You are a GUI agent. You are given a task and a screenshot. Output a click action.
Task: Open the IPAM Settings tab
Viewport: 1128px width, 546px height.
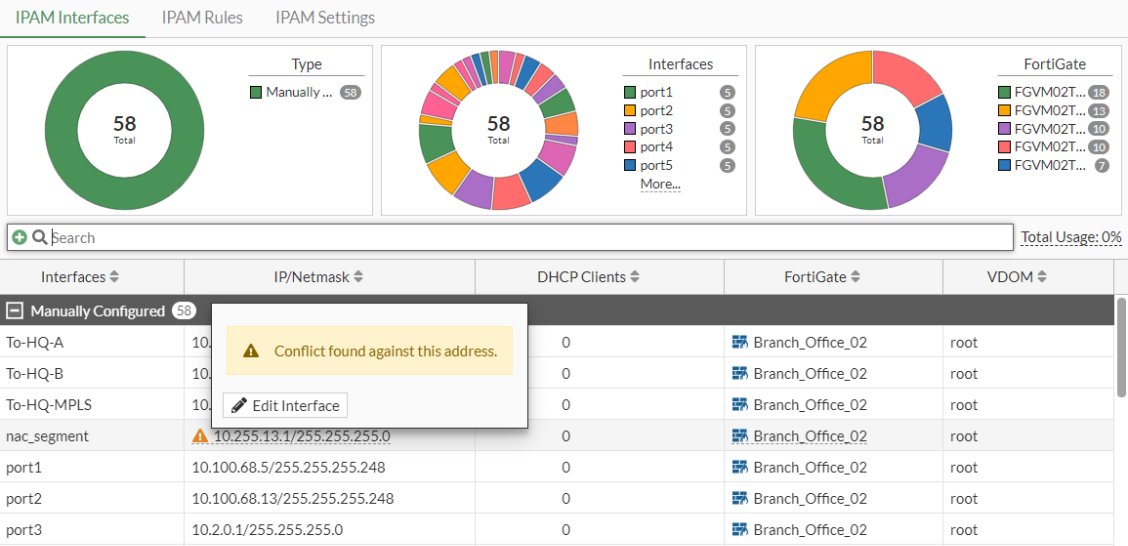pyautogui.click(x=325, y=17)
